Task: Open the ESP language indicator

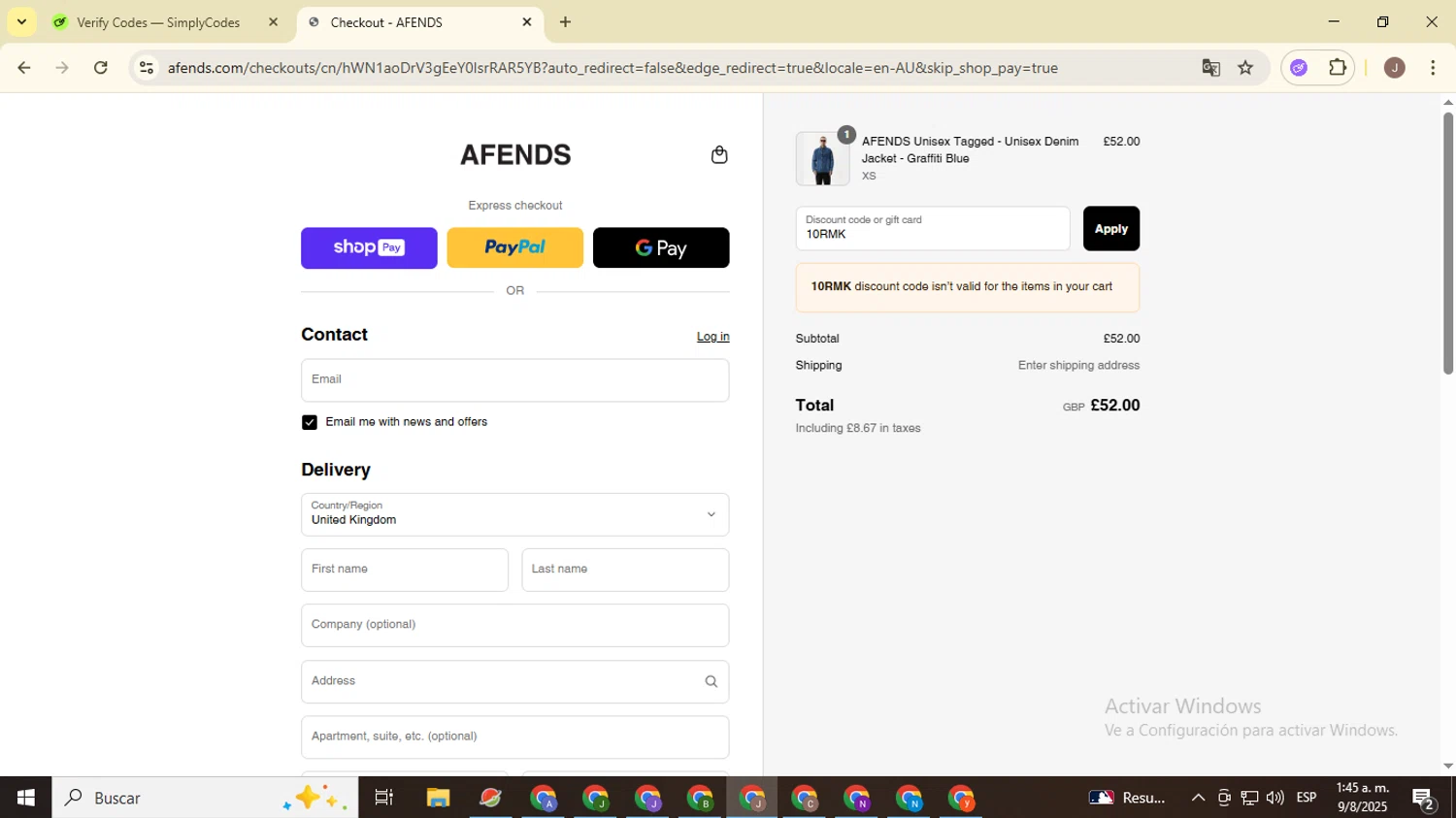Action: [x=1307, y=798]
